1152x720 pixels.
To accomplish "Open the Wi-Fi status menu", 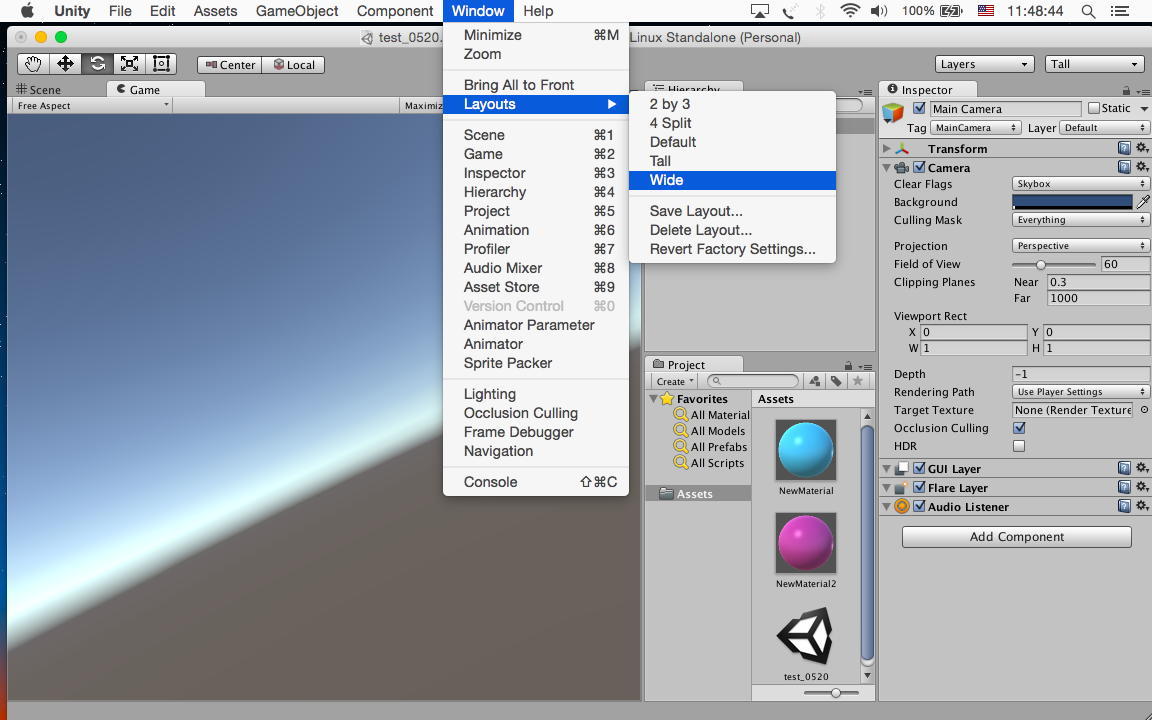I will coord(850,11).
